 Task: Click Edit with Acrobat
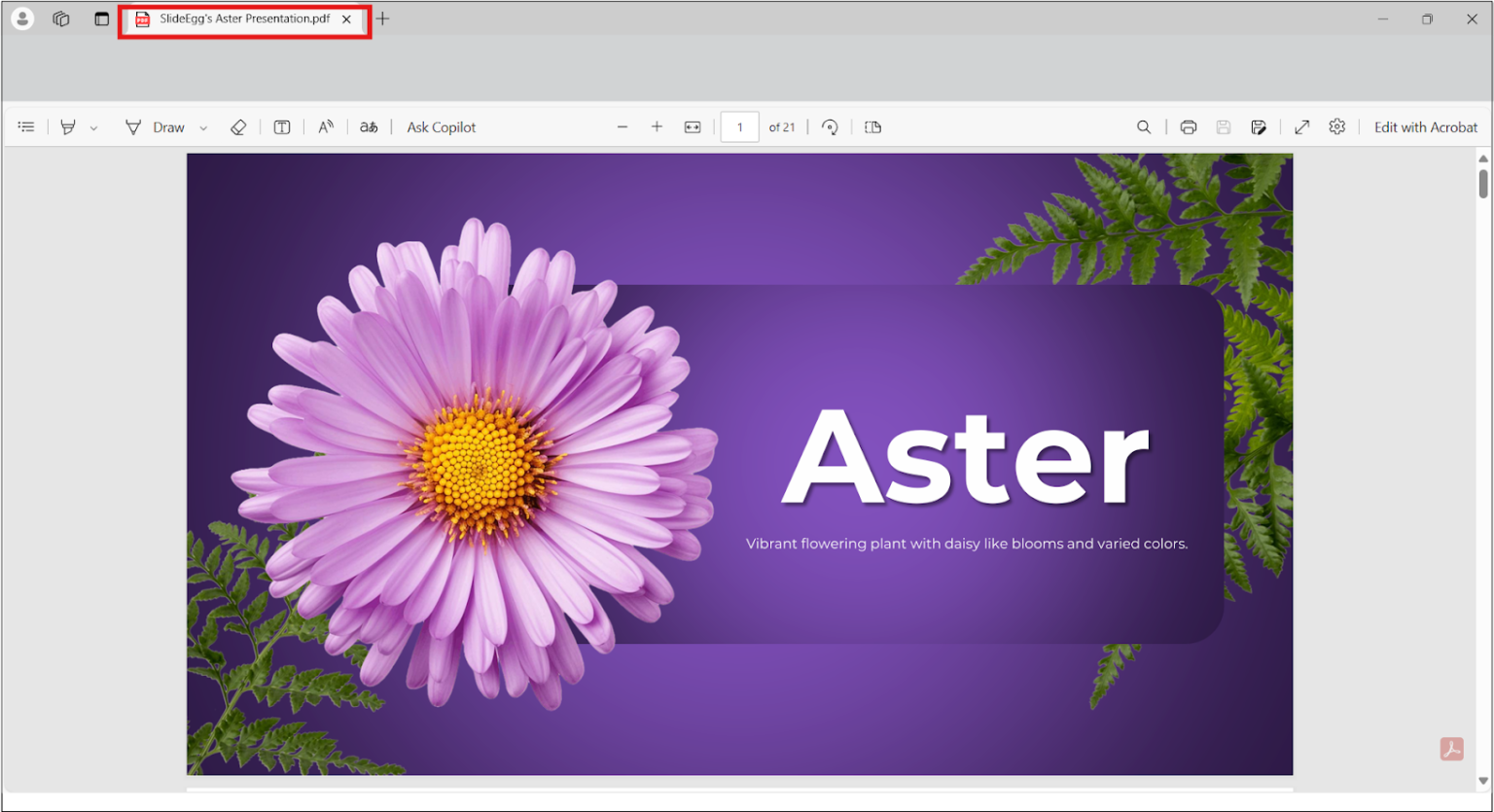[1425, 127]
